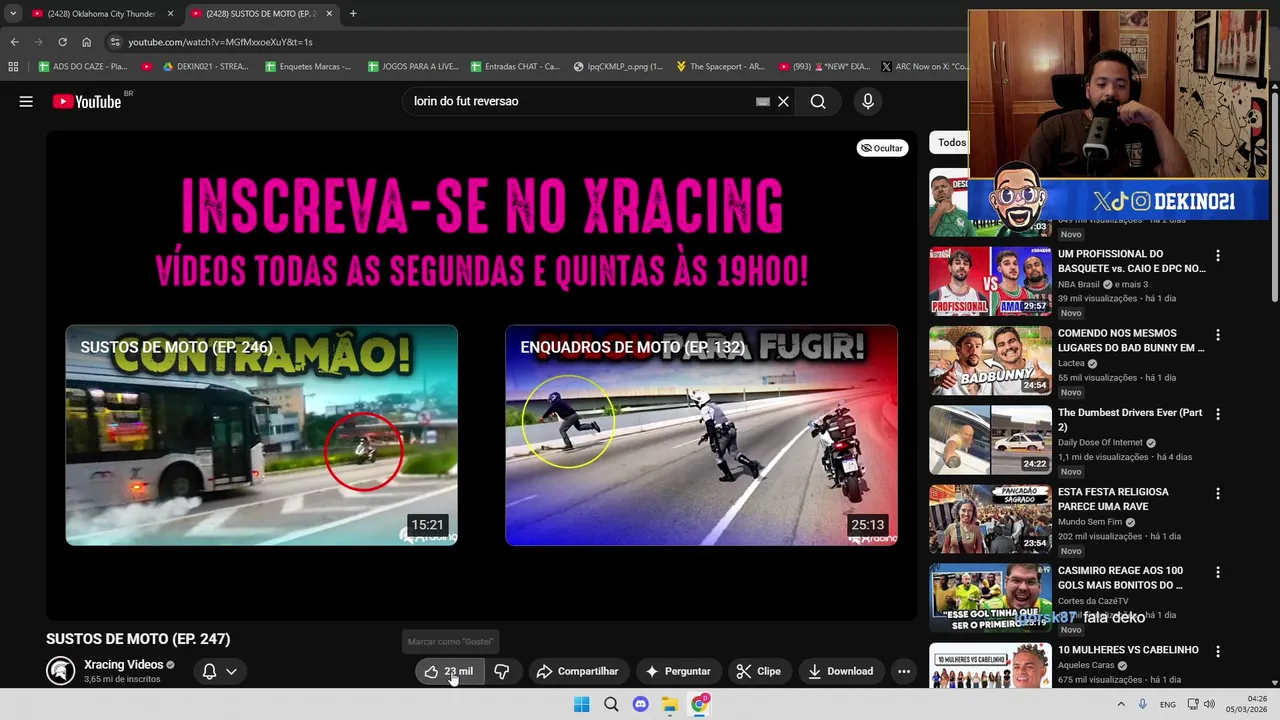The height and width of the screenshot is (720, 1280).
Task: Open Enquetes Marcas bookmark
Action: pos(308,67)
